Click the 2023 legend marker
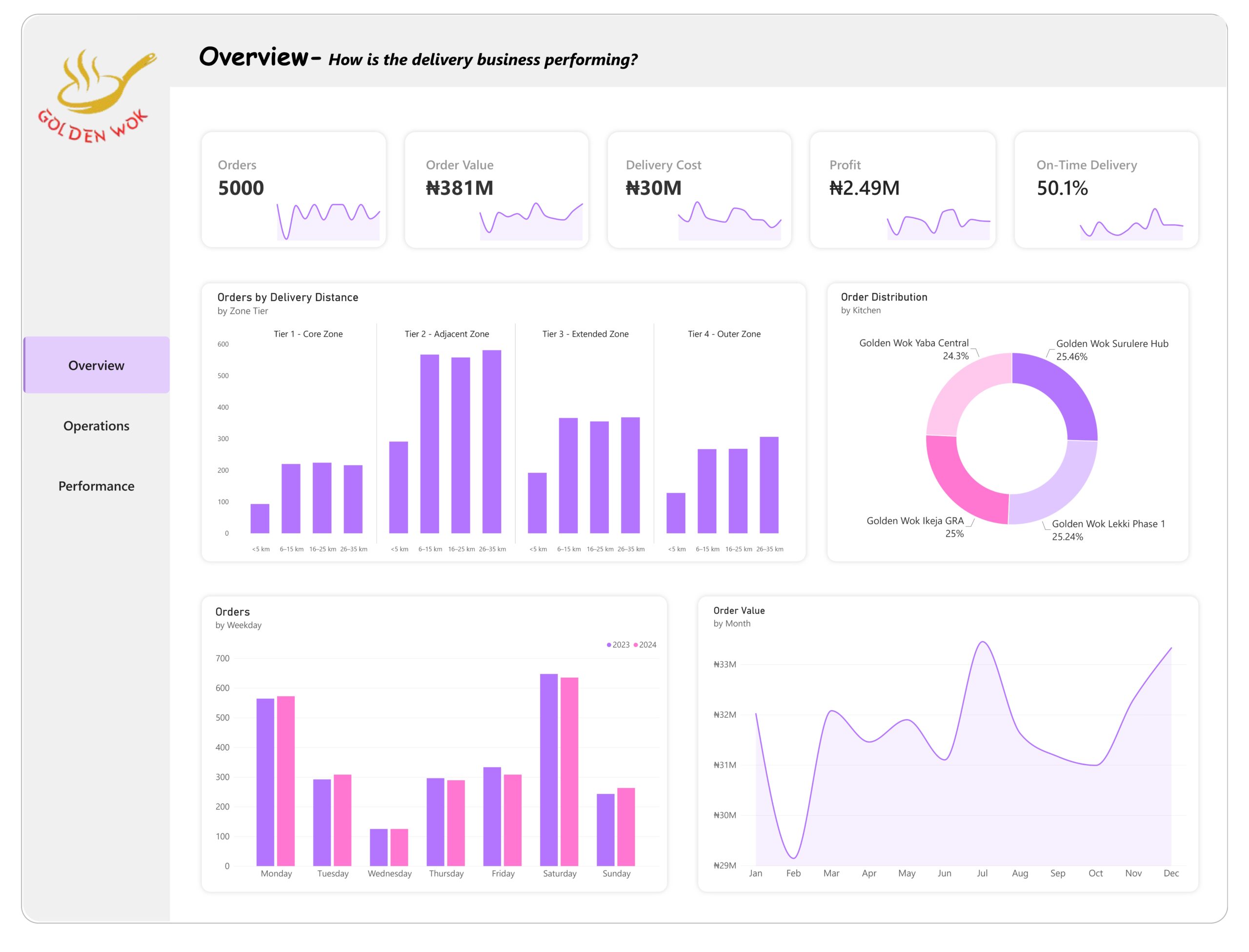The height and width of the screenshot is (952, 1249). [609, 645]
